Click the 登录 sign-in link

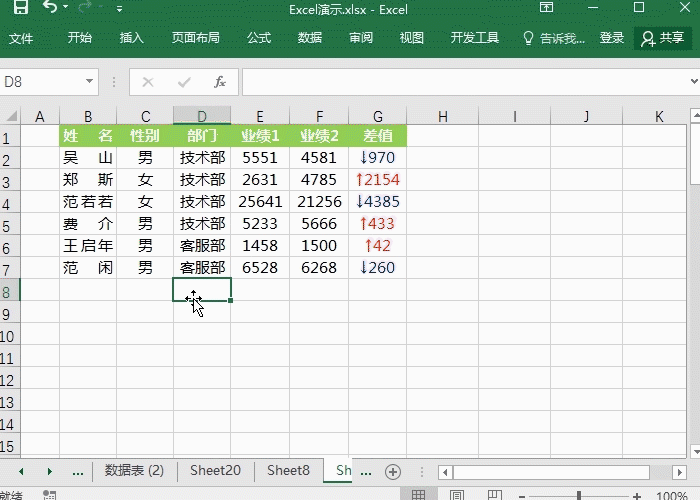click(x=612, y=38)
